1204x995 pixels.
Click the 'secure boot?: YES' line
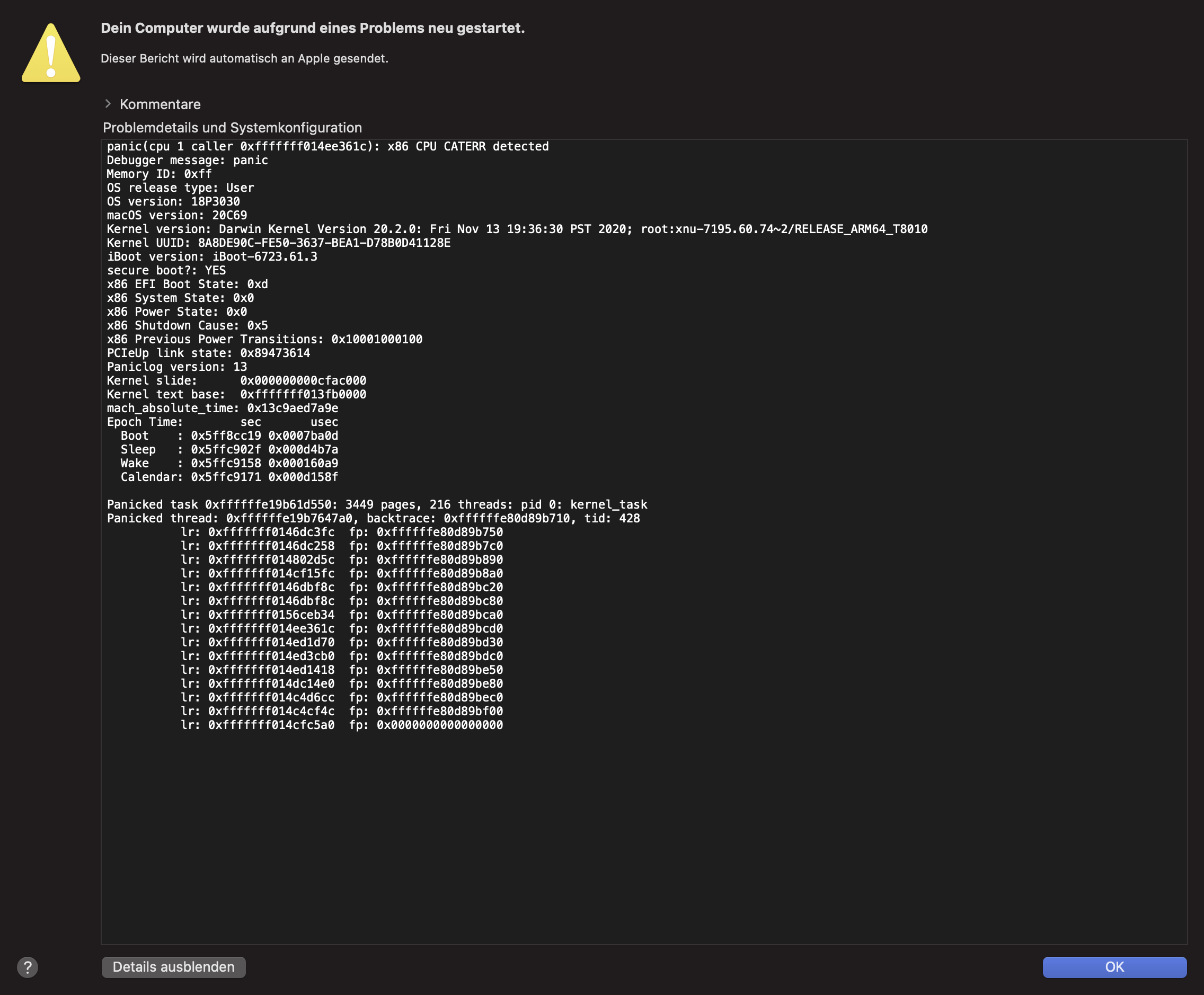[166, 271]
